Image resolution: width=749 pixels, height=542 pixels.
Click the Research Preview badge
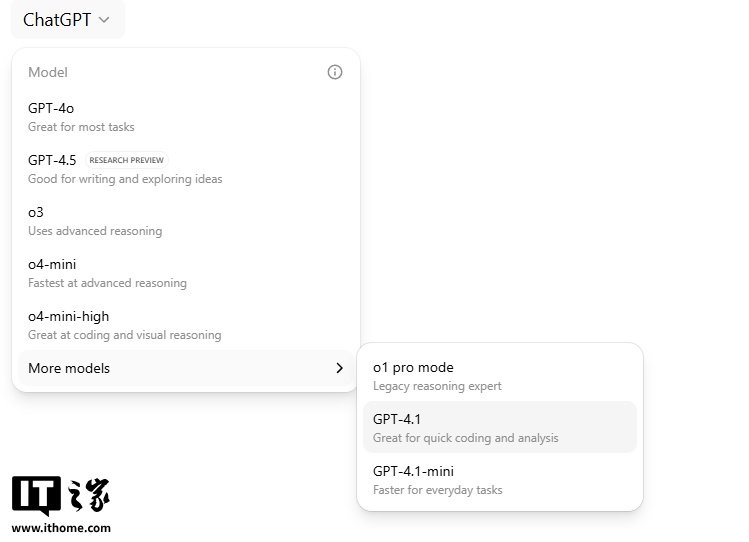[x=126, y=160]
